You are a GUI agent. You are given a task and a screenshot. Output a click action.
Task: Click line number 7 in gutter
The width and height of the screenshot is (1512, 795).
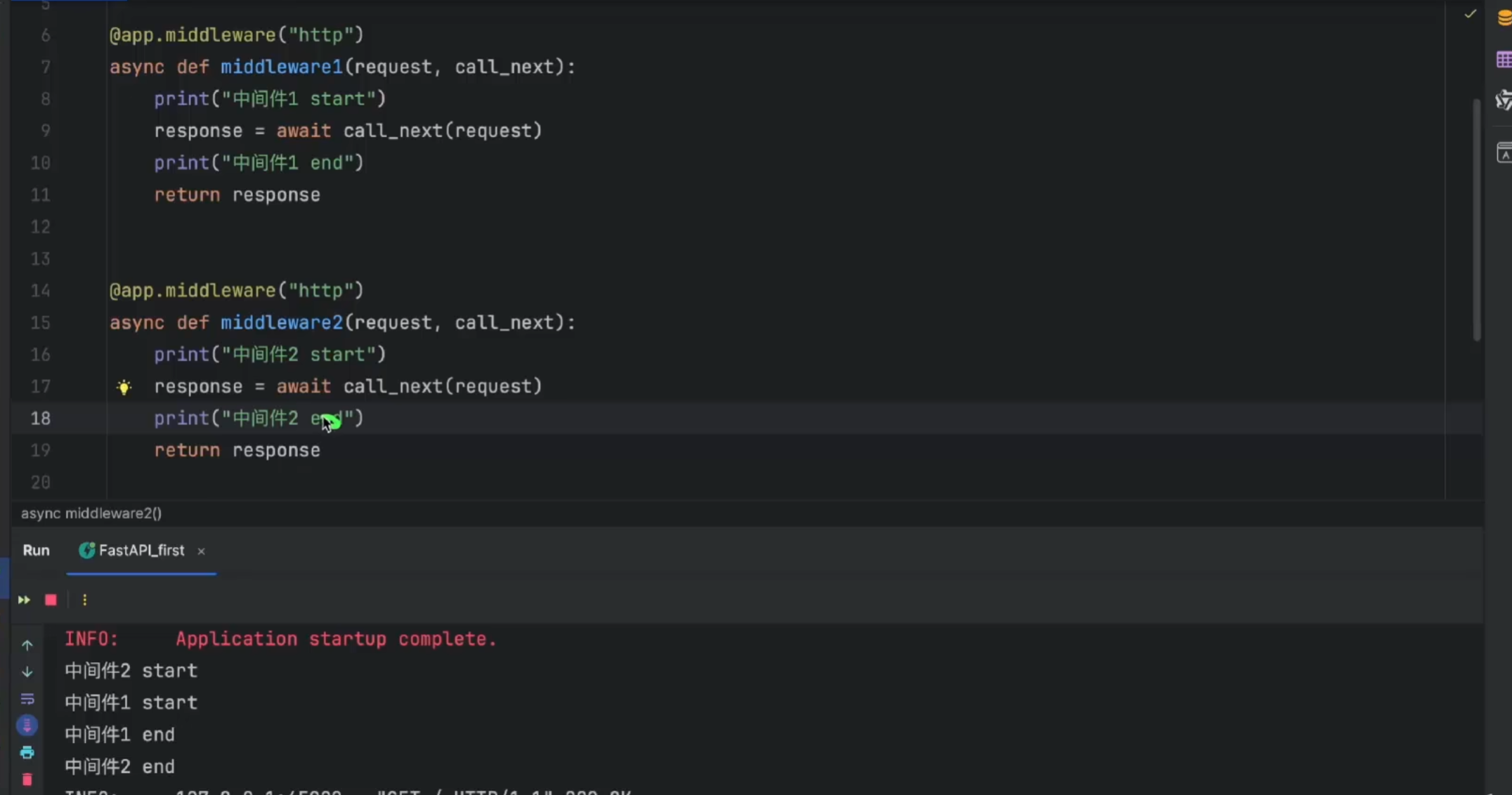point(45,67)
